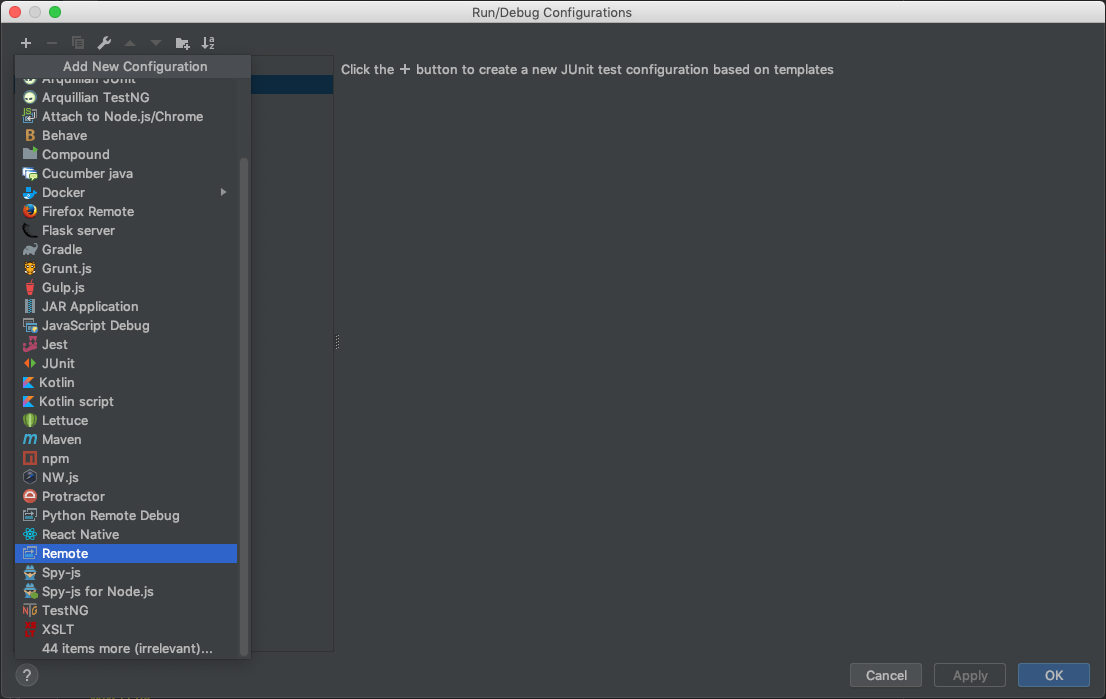Click the Apply button
Image resolution: width=1106 pixels, height=699 pixels.
(970, 676)
